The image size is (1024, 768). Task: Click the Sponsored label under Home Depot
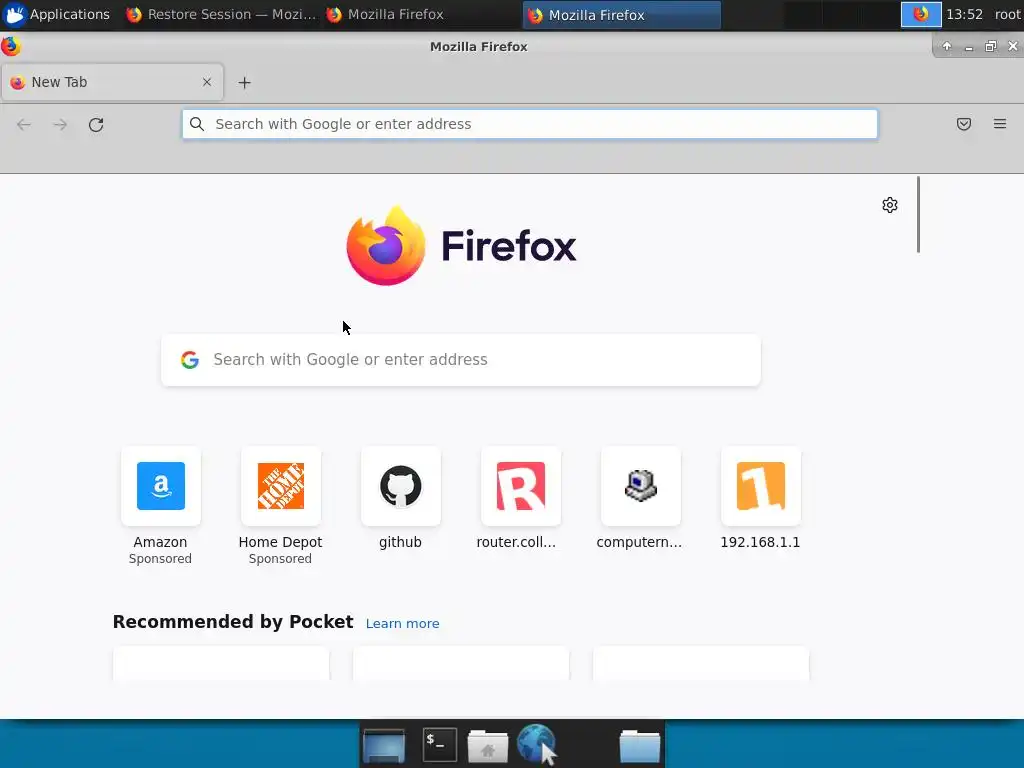click(x=280, y=559)
